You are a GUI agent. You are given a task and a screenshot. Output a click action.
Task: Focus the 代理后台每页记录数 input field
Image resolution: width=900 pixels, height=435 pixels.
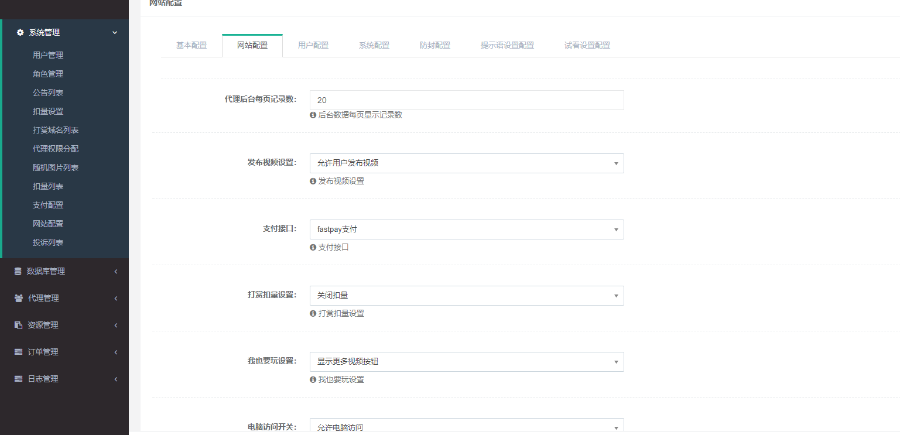[467, 100]
